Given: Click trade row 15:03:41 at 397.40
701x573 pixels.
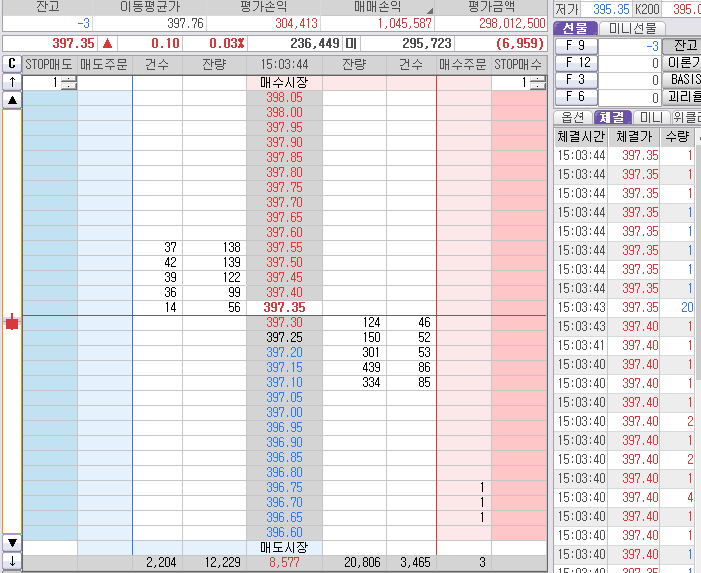Looking at the screenshot, I should point(625,345).
